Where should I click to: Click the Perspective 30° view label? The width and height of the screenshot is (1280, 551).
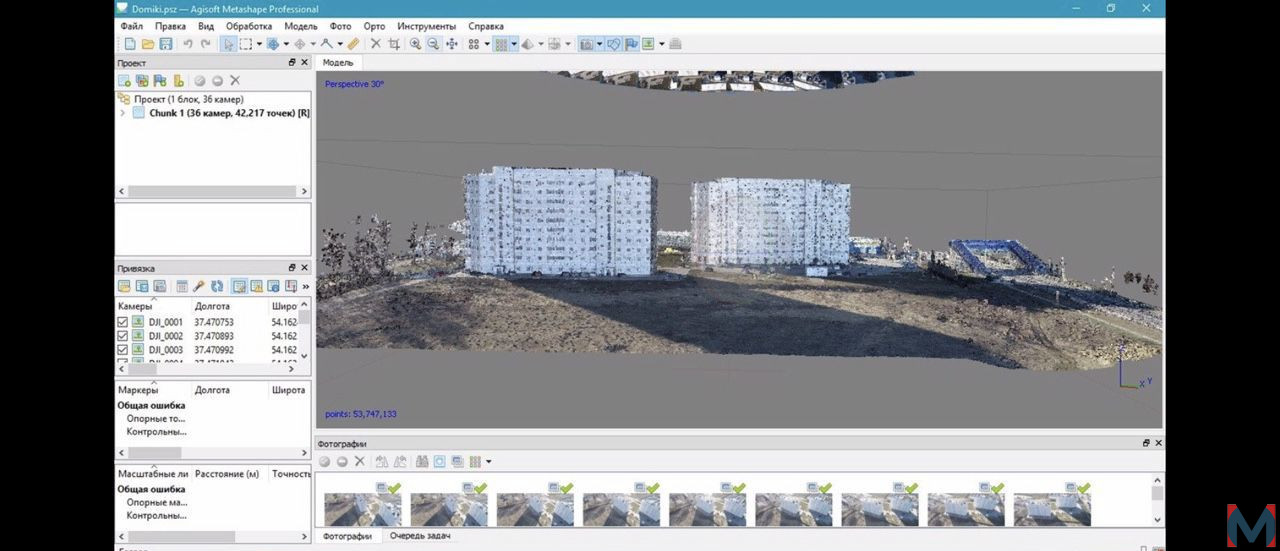pos(354,84)
